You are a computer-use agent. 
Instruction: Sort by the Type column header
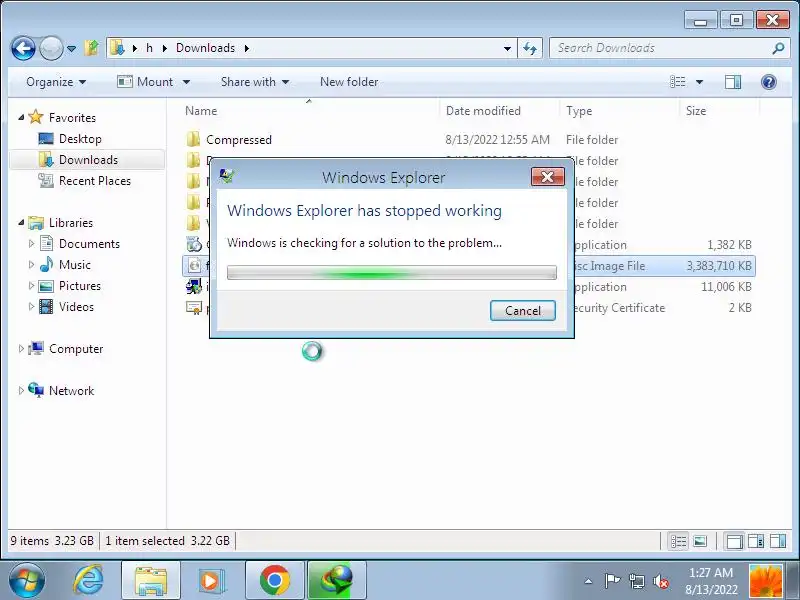tap(579, 111)
